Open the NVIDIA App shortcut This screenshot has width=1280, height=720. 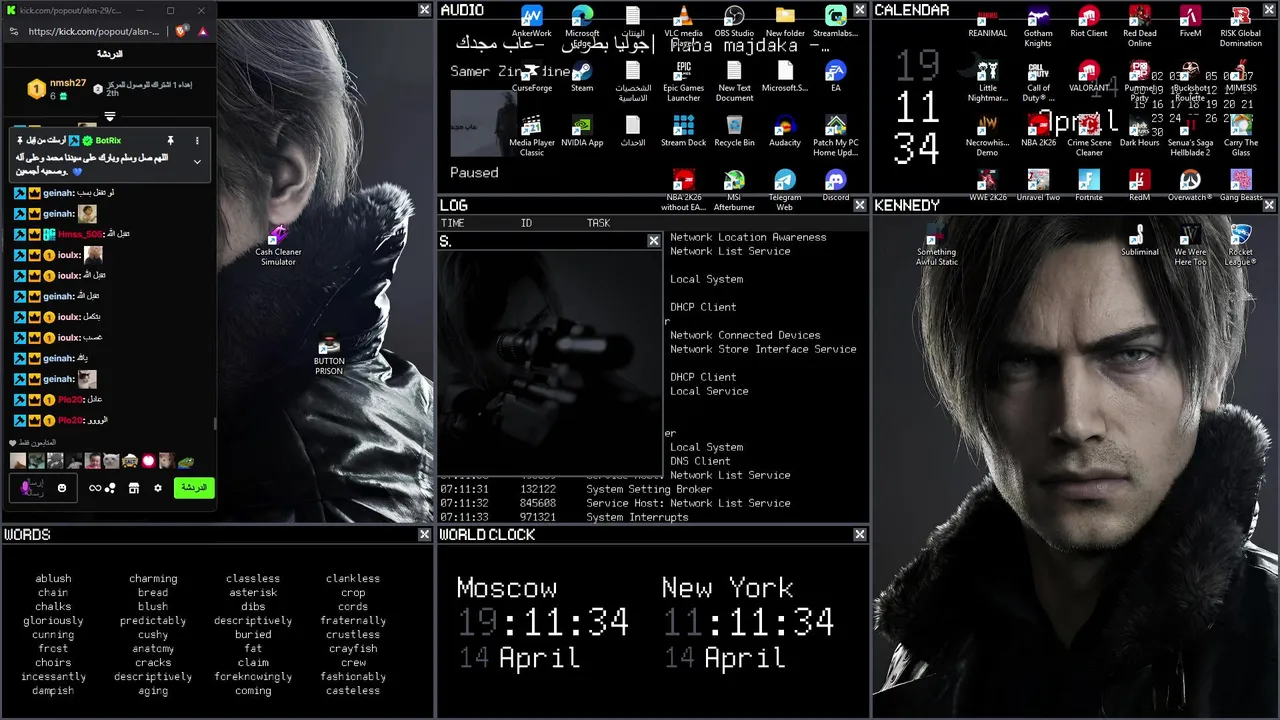pos(582,131)
